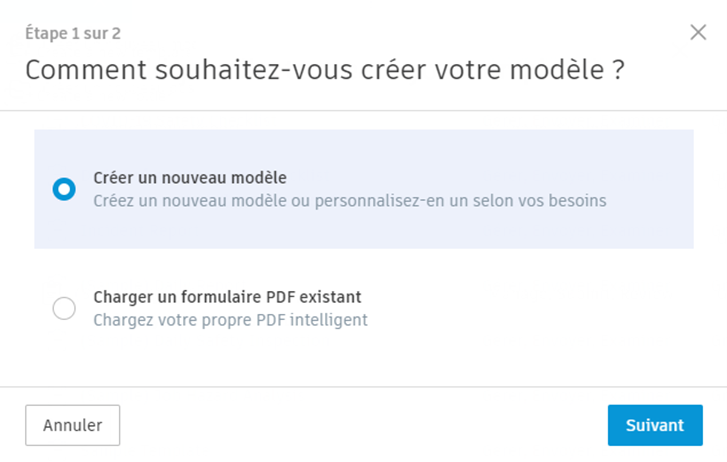The width and height of the screenshot is (727, 462).
Task: Click the footer space between Annuler and Suivant
Action: pyautogui.click(x=360, y=425)
